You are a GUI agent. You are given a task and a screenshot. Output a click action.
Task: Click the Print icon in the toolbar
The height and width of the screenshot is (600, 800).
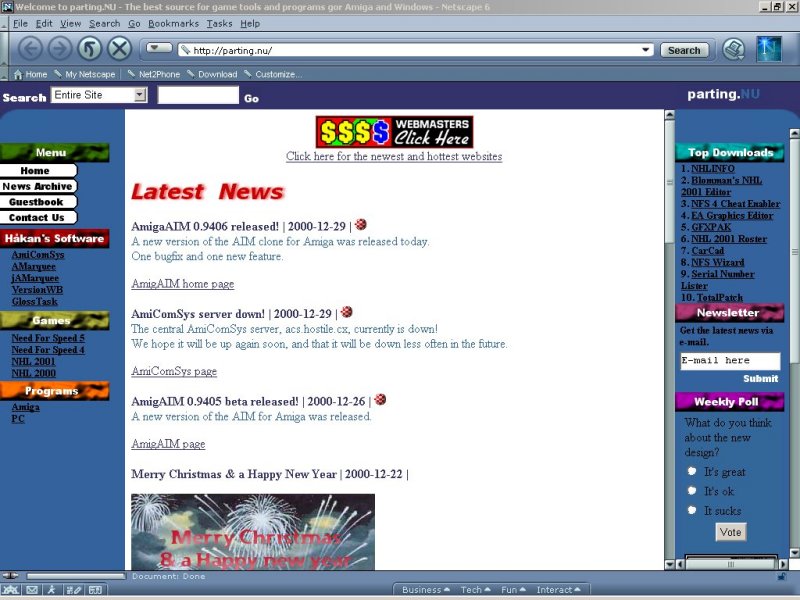pyautogui.click(x=734, y=49)
